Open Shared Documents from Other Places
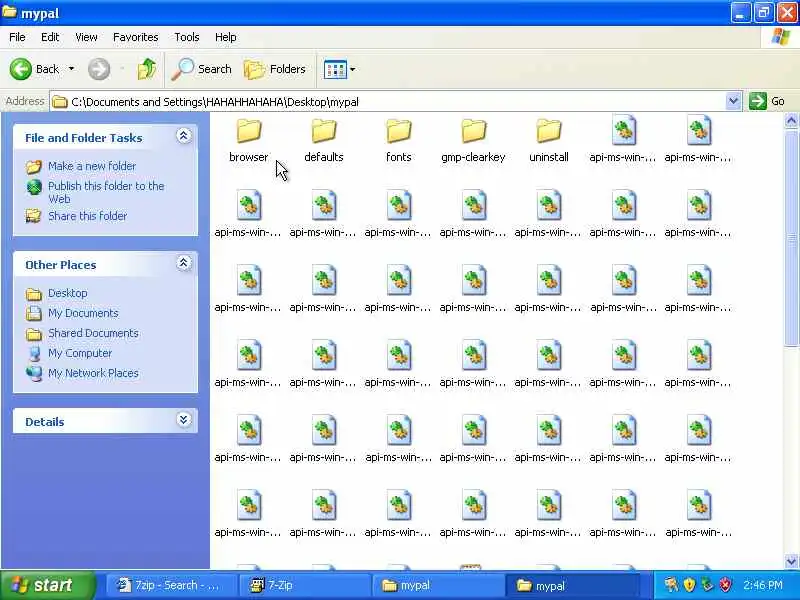 93,333
